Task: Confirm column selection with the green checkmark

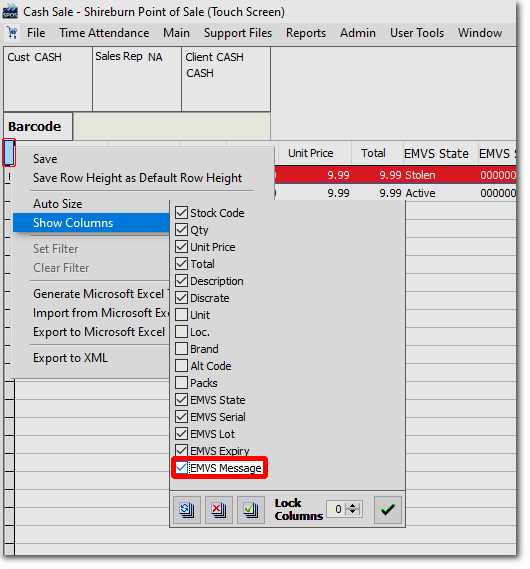Action: (x=387, y=510)
